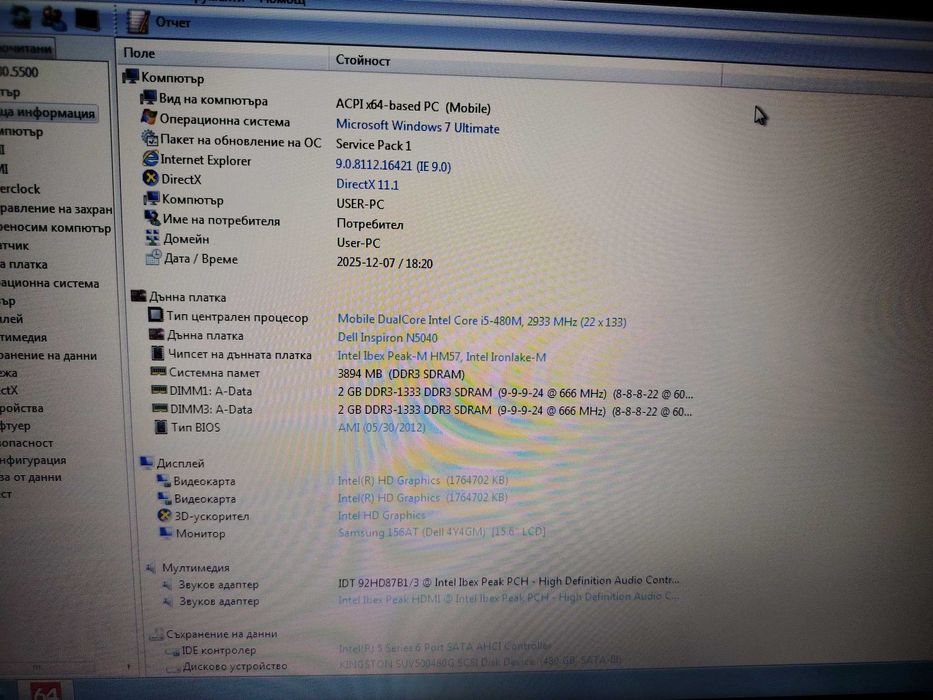
Task: Click the Пакет на обновление на ОС icon
Action: 149,138
